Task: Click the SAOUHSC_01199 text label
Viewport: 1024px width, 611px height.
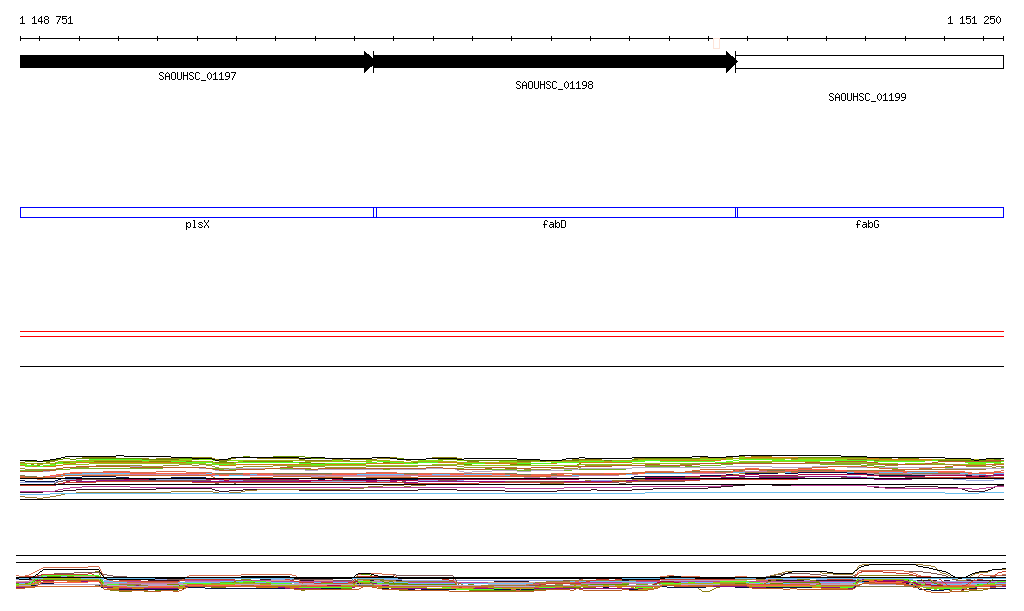Action: 867,98
